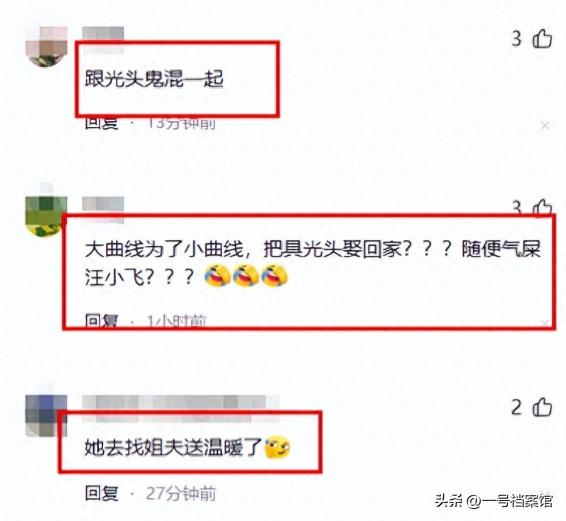This screenshot has height=521, width=566.
Task: Open blurred username above '她去找姐夫送温暖了'
Action: pyautogui.click(x=180, y=403)
